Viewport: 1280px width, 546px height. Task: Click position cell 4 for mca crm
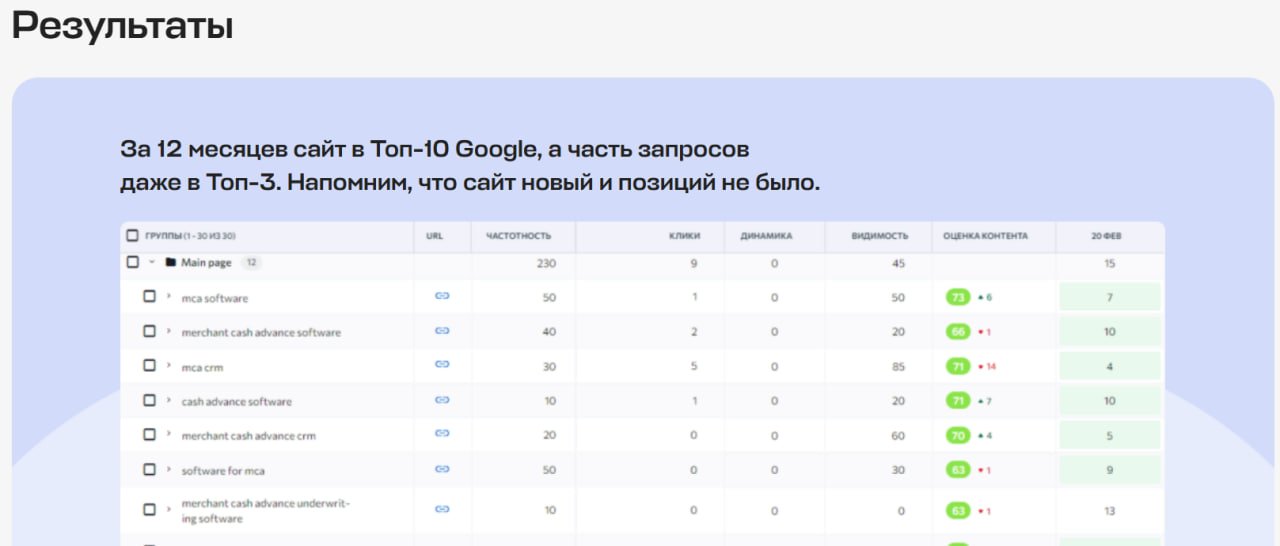pyautogui.click(x=1110, y=366)
